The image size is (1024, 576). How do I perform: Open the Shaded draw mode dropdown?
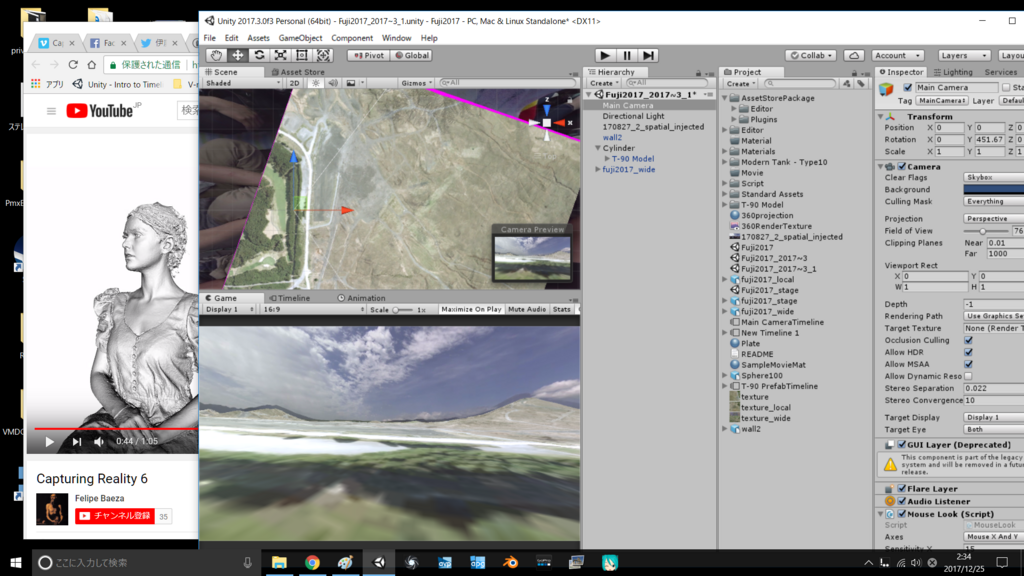(243, 83)
